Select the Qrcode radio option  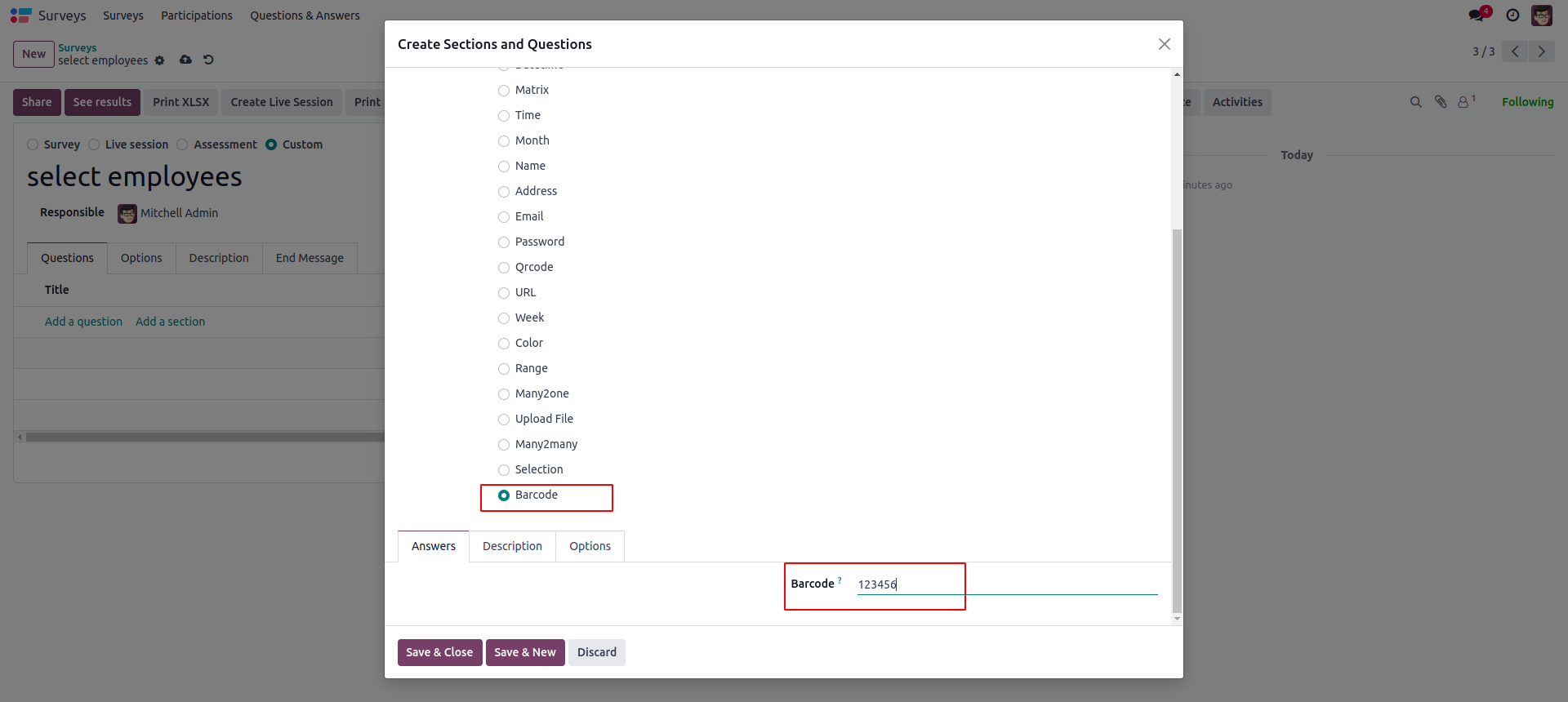pos(504,268)
